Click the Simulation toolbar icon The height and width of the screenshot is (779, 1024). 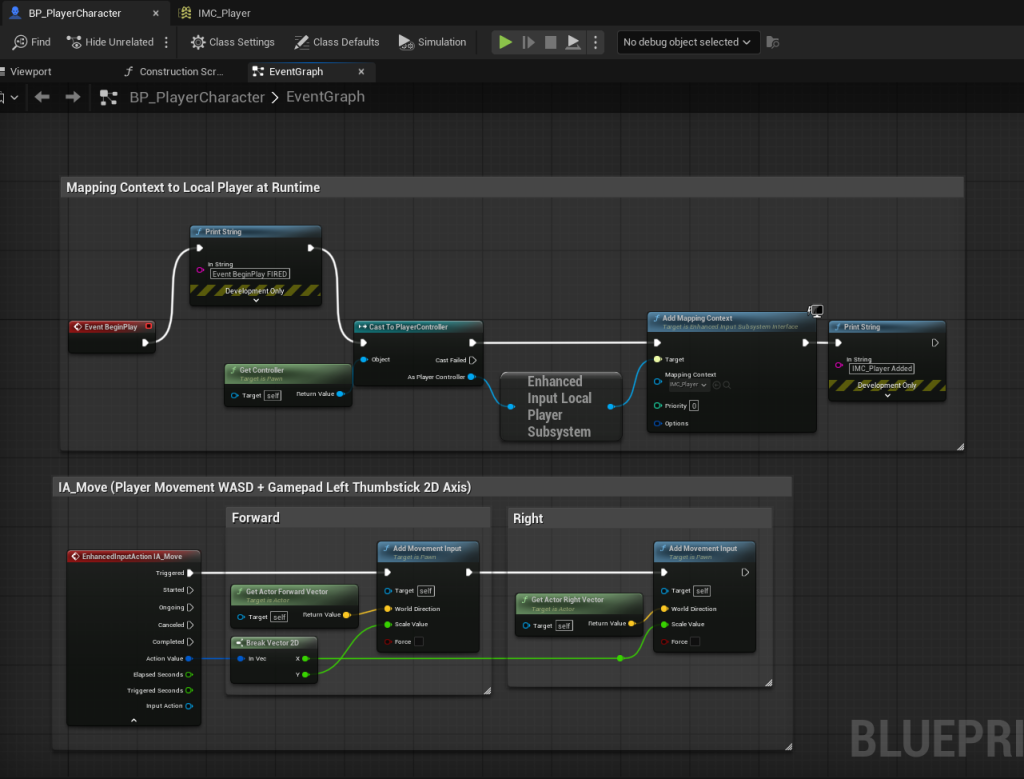(405, 42)
